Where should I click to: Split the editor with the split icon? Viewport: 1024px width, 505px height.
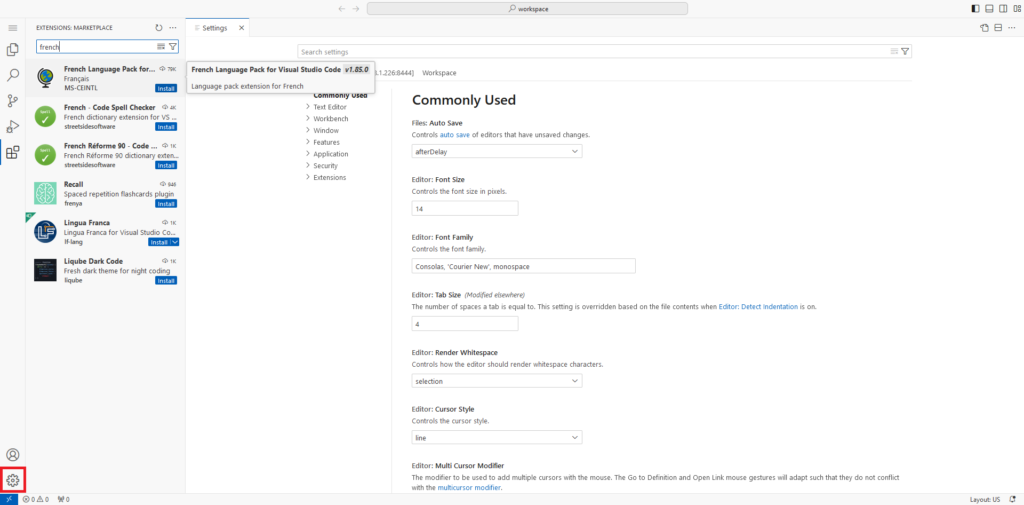(998, 28)
